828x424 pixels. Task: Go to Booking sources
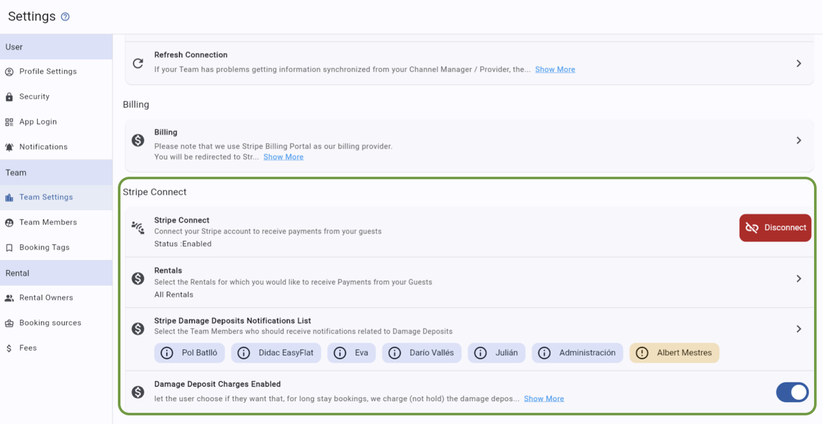(56, 323)
